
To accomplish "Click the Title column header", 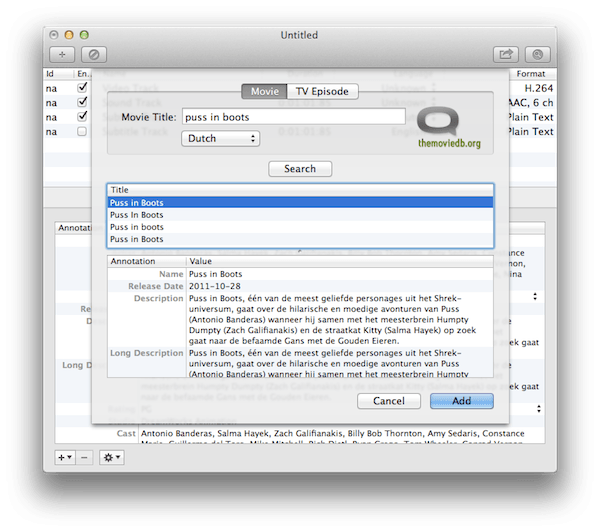I will point(300,190).
